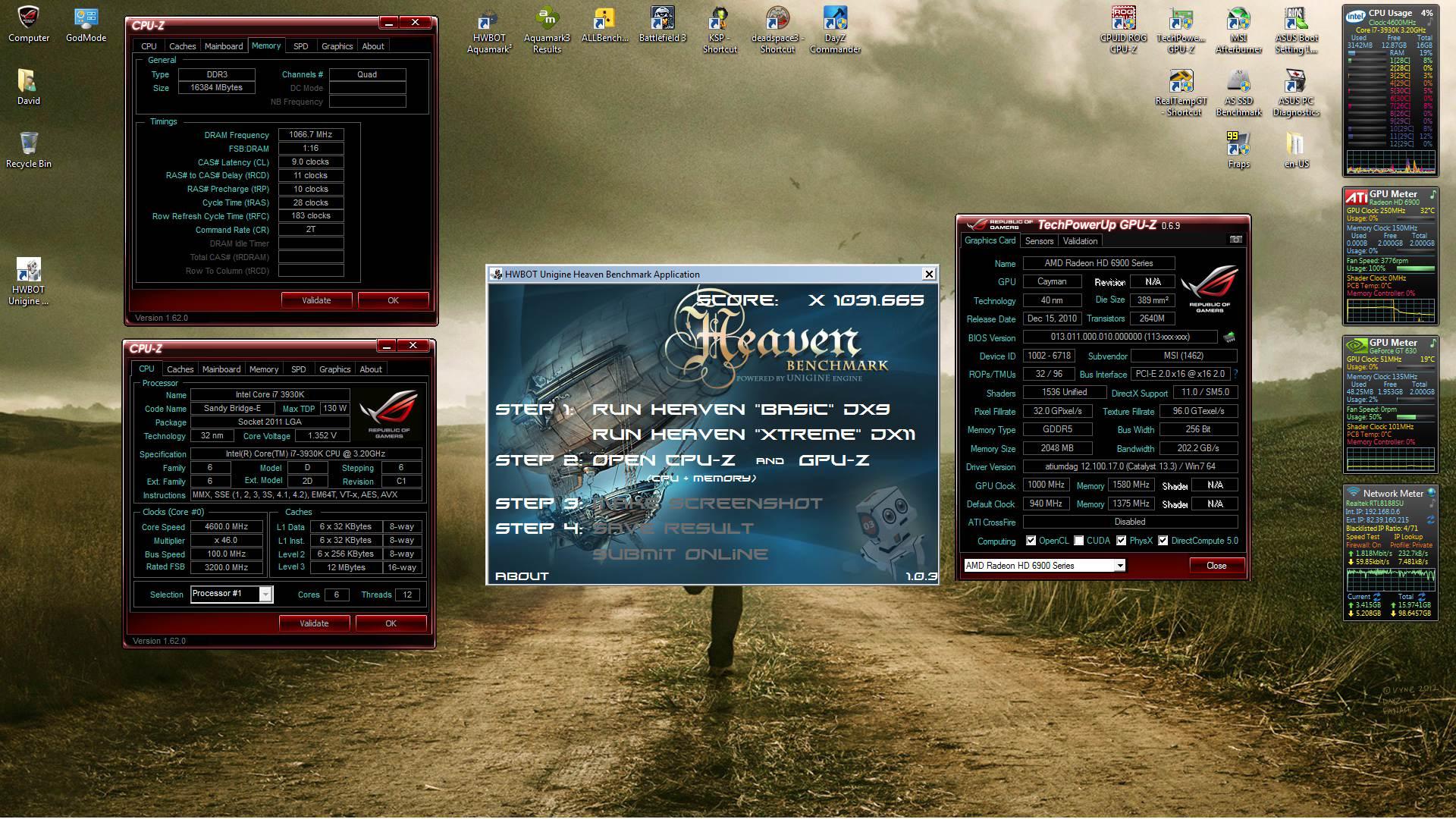
Task: Launch HWBOT Unigine desktop shortcut
Action: click(29, 281)
